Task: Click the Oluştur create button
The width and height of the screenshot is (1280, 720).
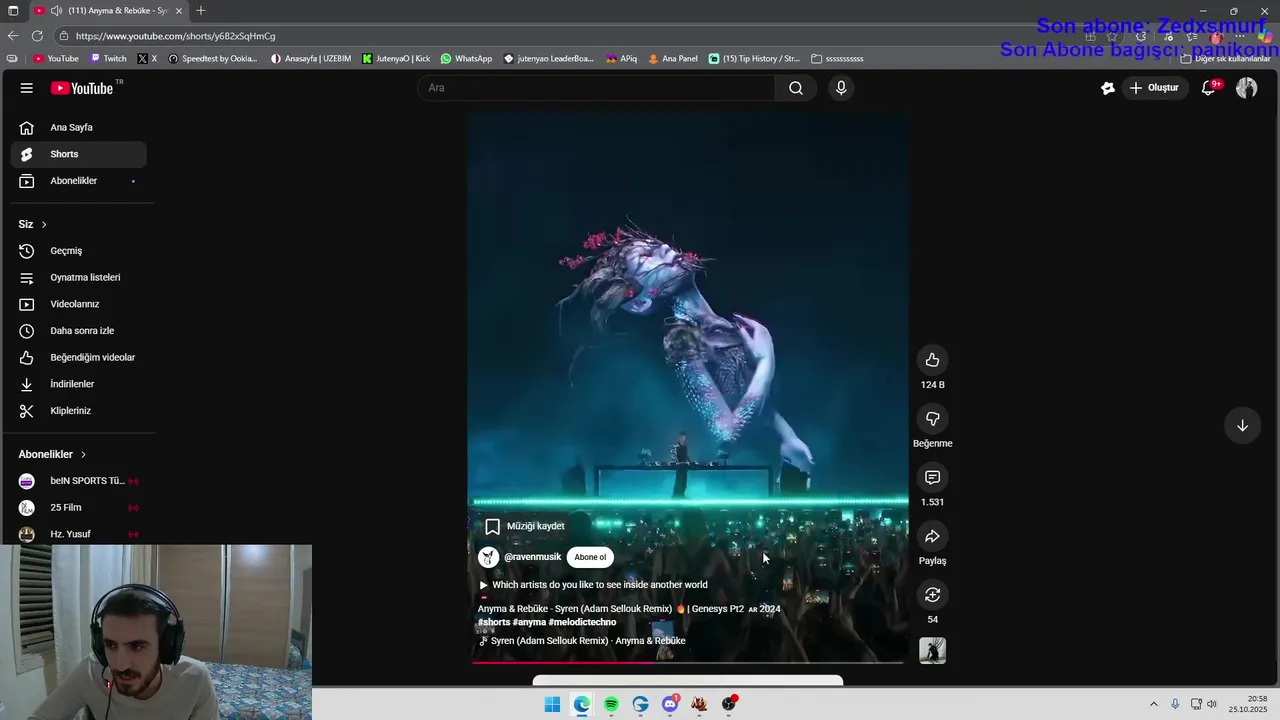Action: (x=1154, y=88)
